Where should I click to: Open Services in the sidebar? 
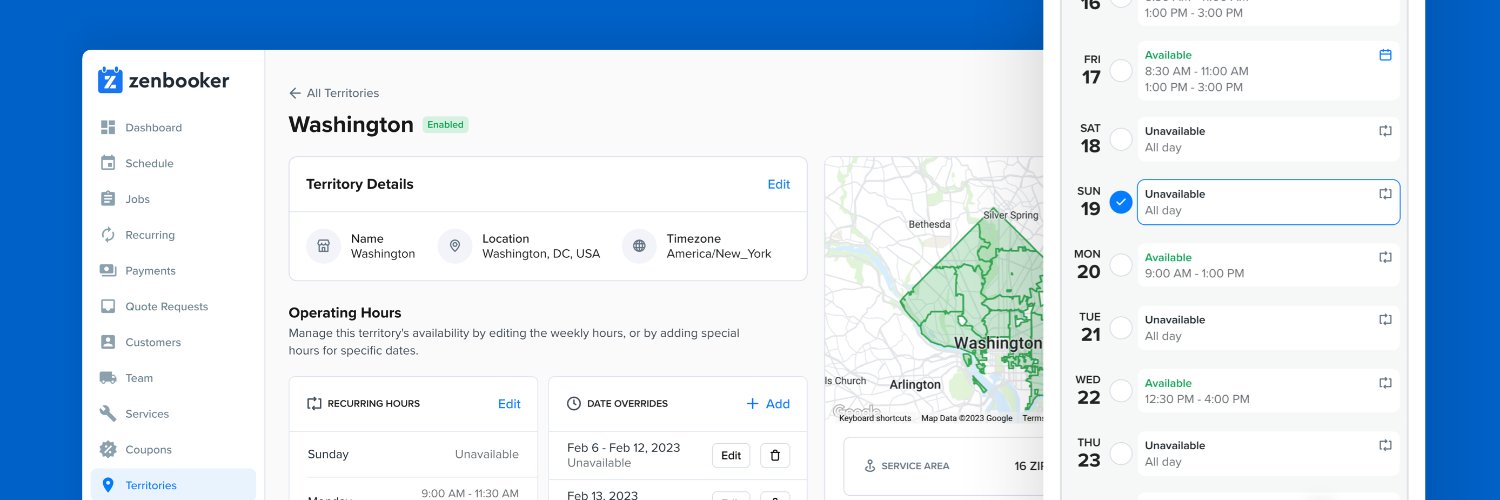click(173, 414)
